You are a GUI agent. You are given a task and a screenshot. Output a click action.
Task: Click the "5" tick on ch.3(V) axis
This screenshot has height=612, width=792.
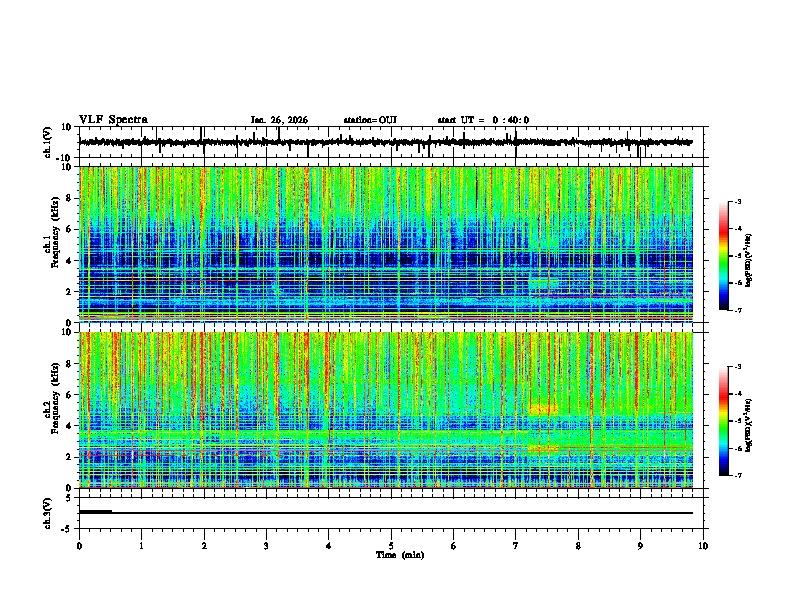pos(70,498)
